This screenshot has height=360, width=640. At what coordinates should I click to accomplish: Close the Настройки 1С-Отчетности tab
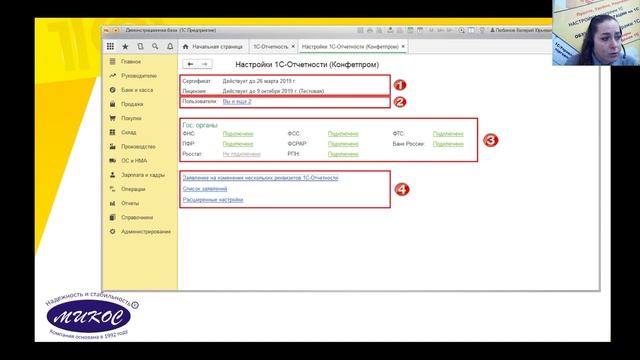(403, 47)
